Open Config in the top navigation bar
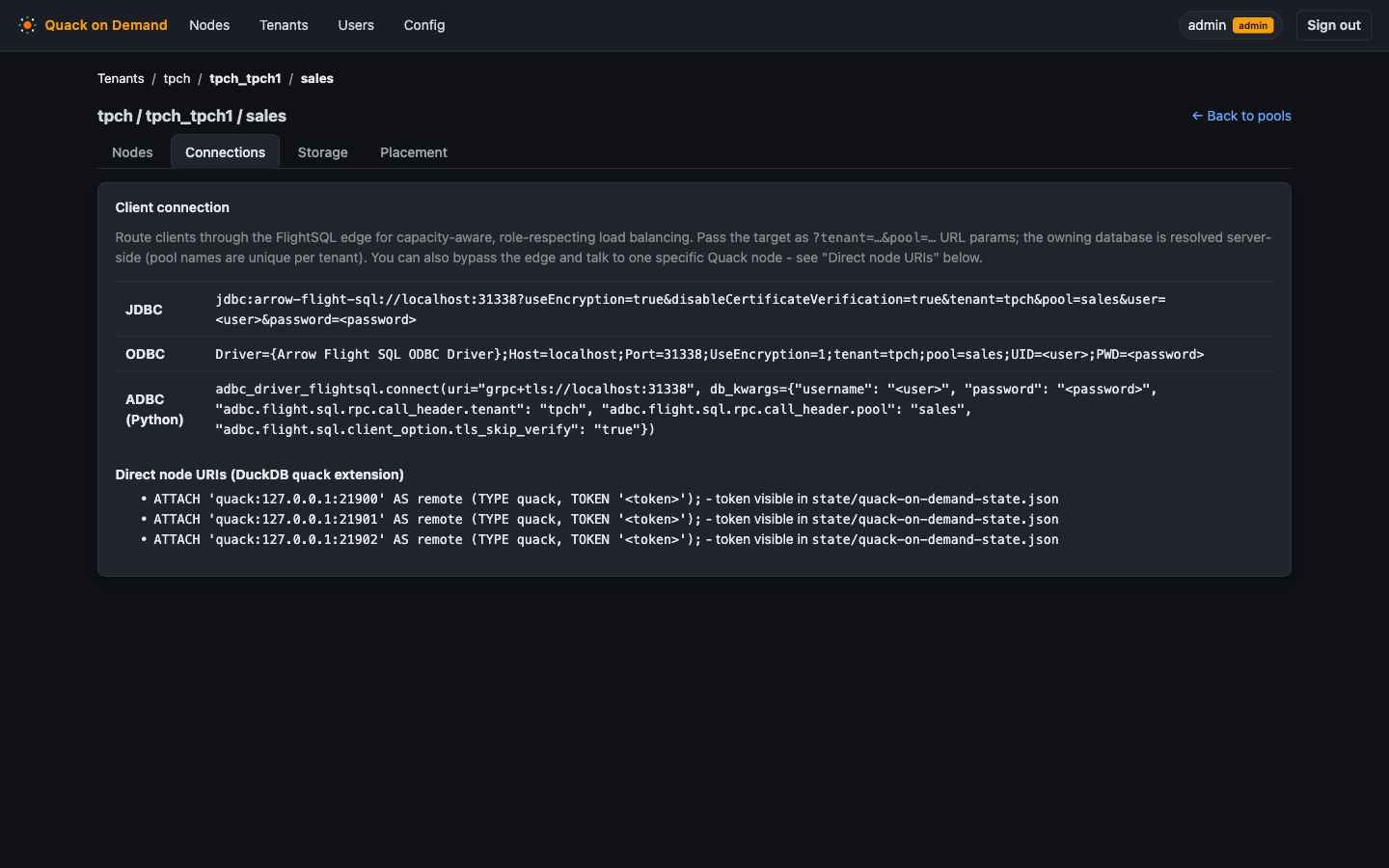Screen dimensions: 1389x868 (x=424, y=25)
